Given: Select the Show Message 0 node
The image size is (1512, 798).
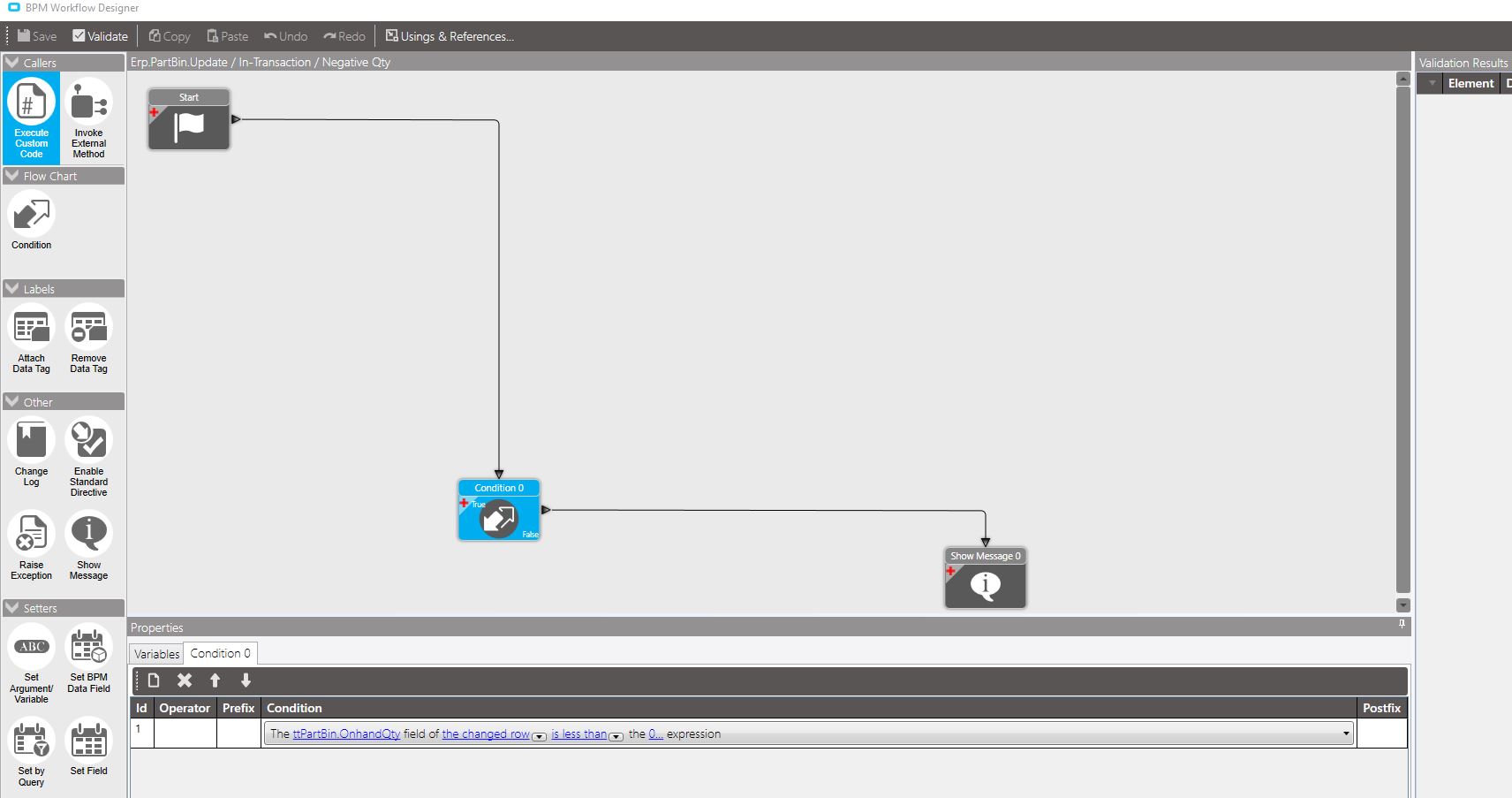Looking at the screenshot, I should [986, 578].
